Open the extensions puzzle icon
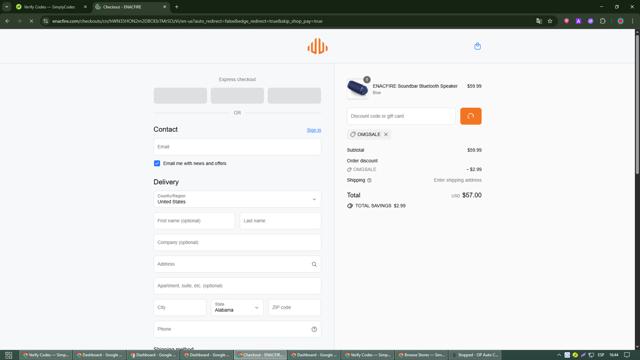The image size is (640, 360). click(602, 21)
